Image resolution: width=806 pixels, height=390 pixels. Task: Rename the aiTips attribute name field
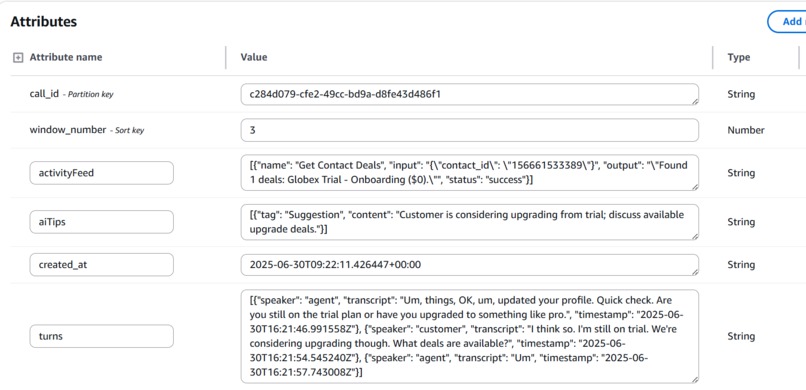tap(101, 222)
